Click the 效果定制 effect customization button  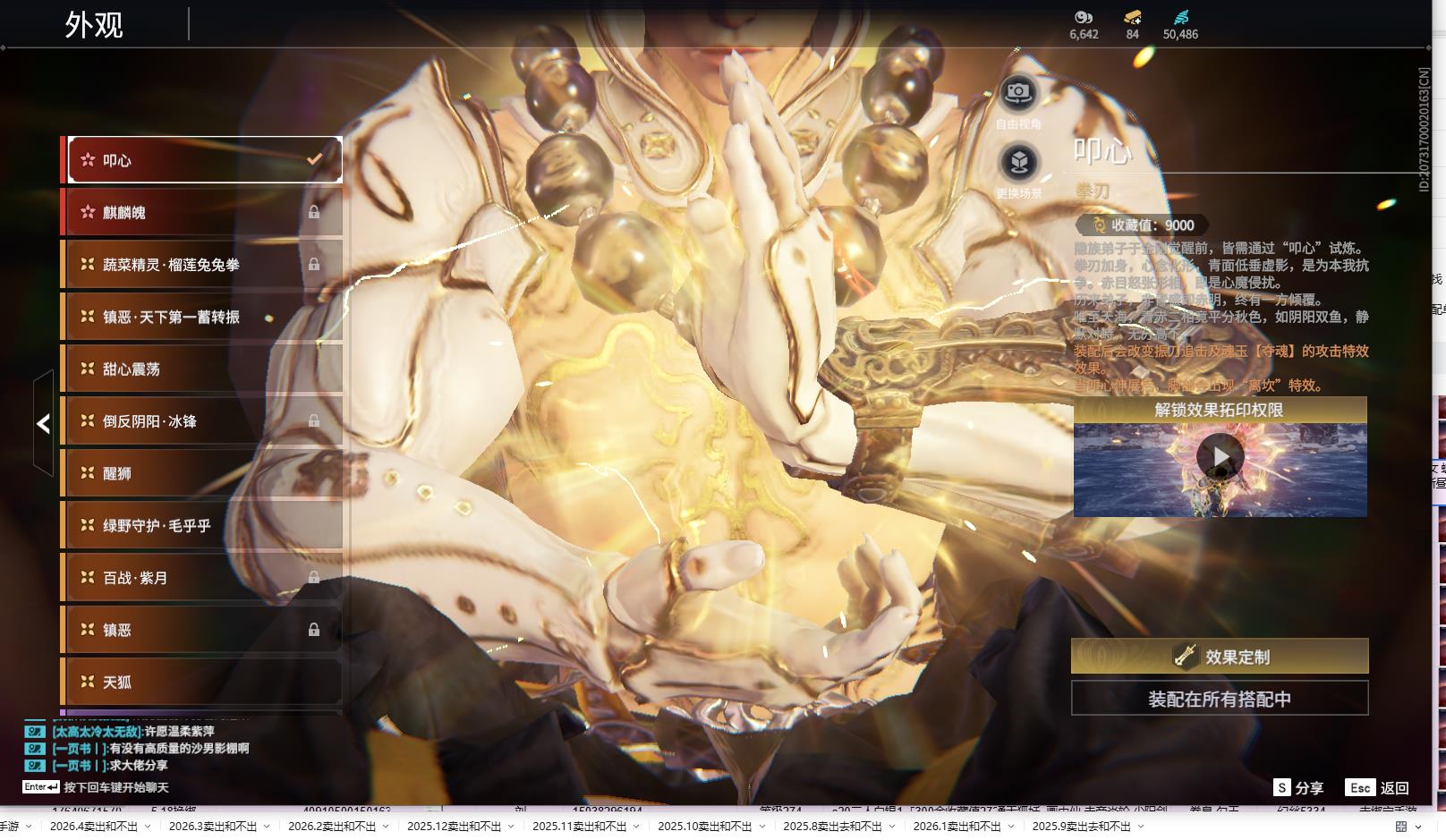[x=1220, y=657]
